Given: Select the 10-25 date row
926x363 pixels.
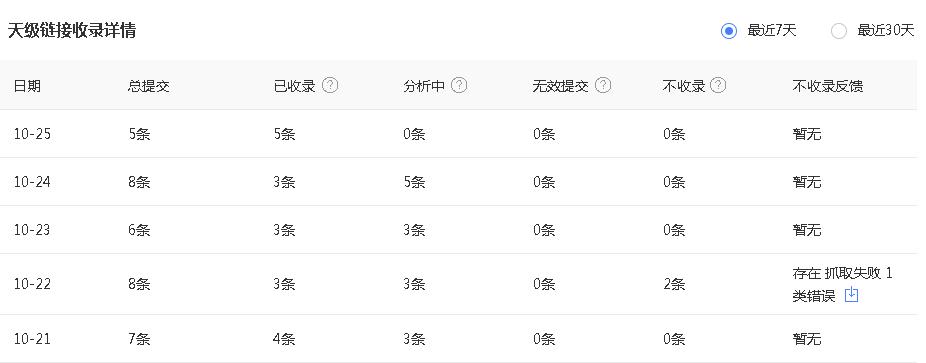Looking at the screenshot, I should click(x=458, y=134).
